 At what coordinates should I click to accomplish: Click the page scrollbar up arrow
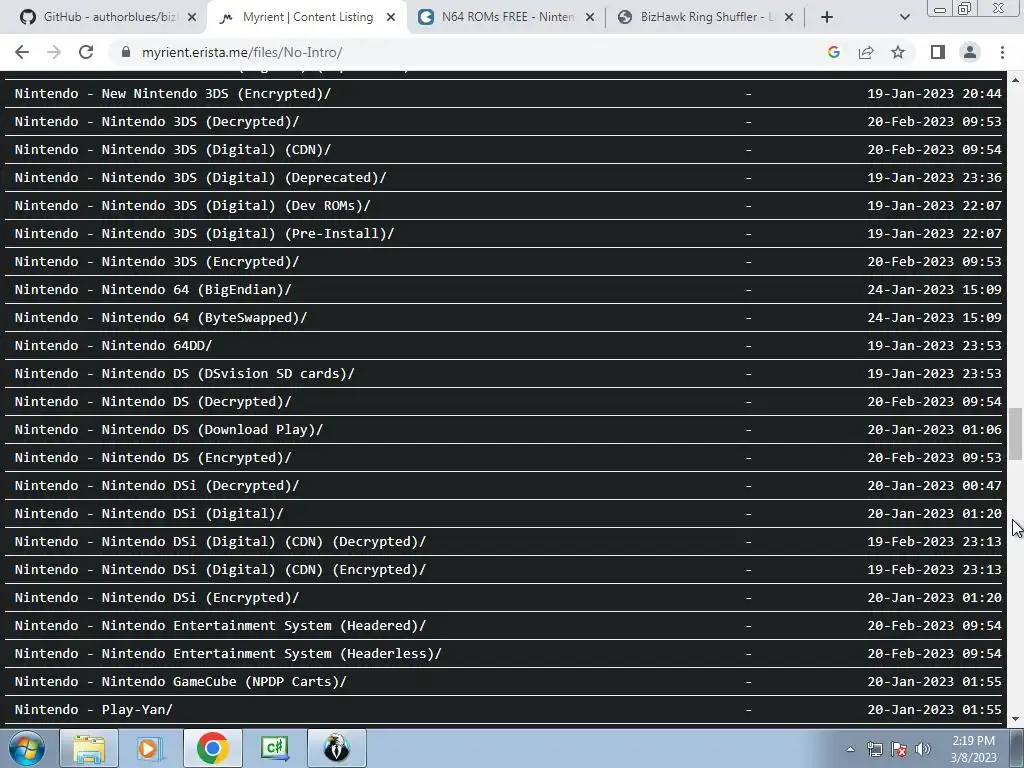click(1016, 79)
